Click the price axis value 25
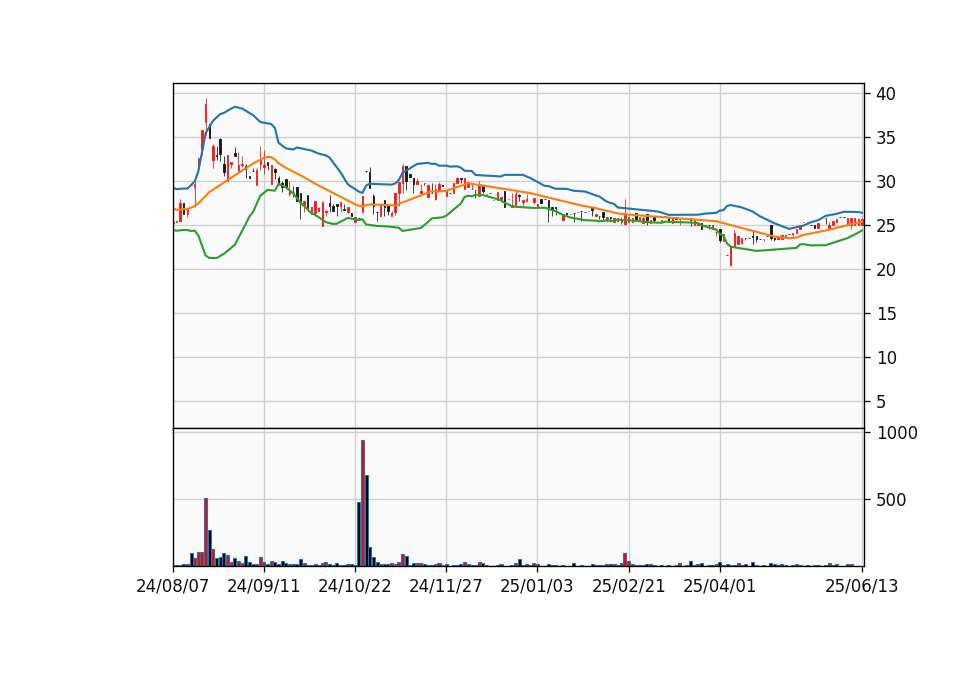This screenshot has width=960, height=690. [886, 226]
